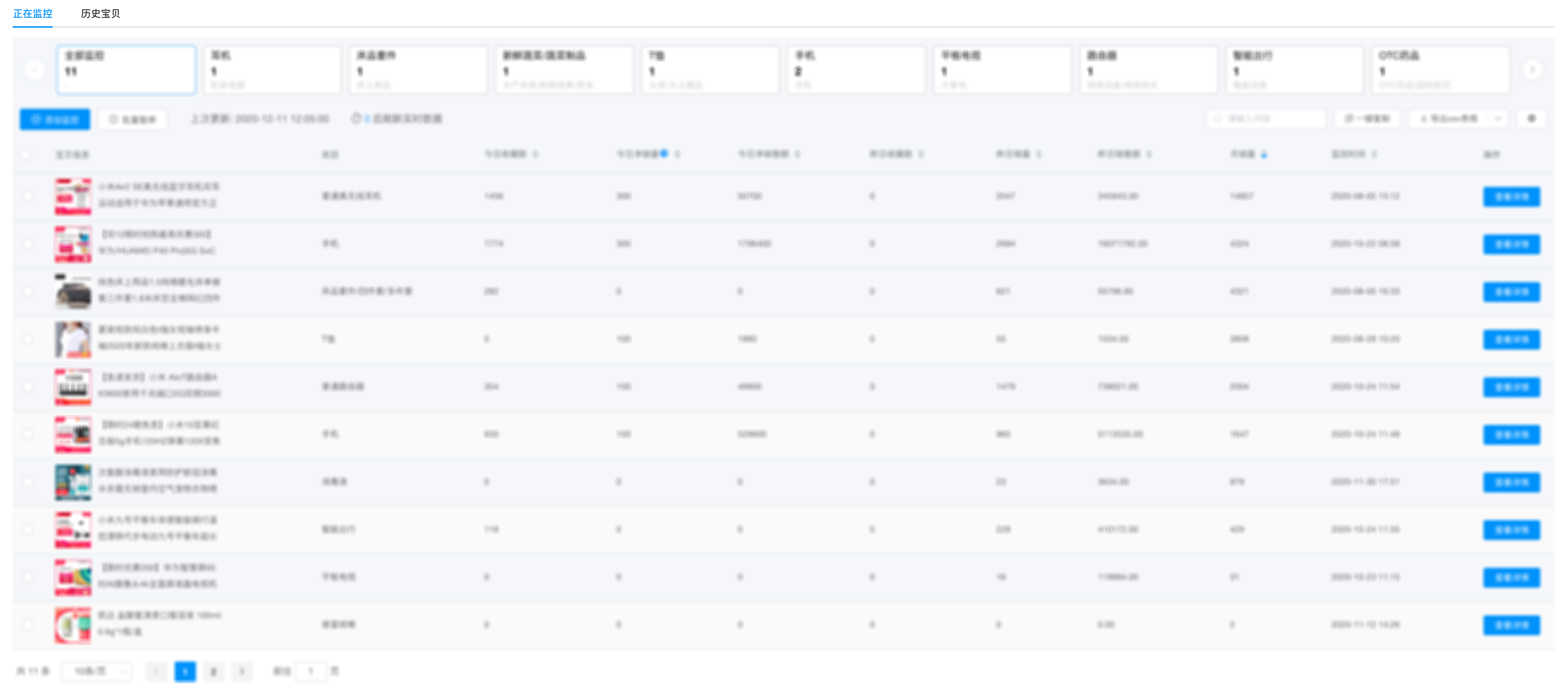1568x690 pixels.
Task: Sort by the monthly sales column icon
Action: [1264, 155]
